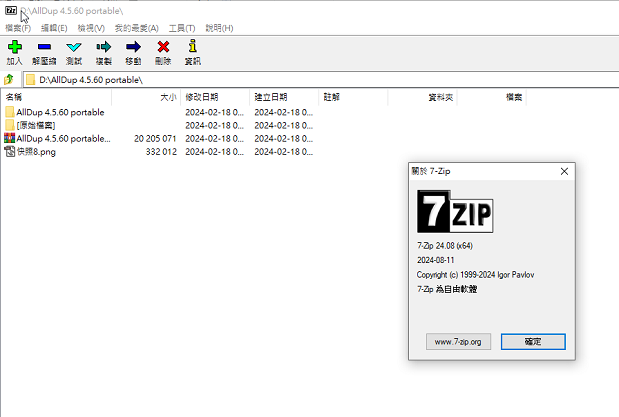Sort by the Created date (建立日期) column header

(x=284, y=97)
